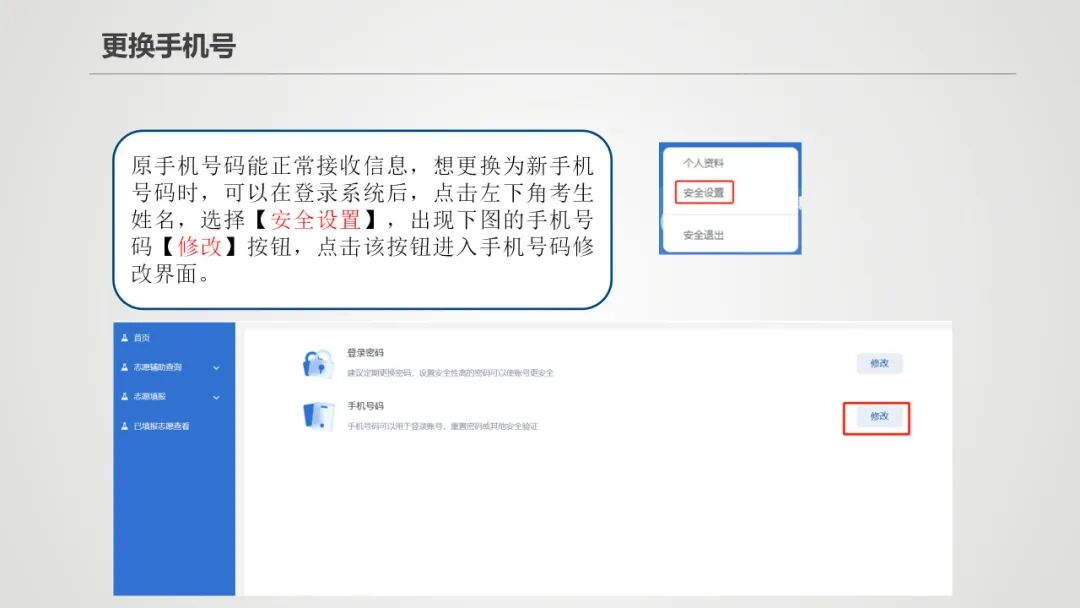Click the user icon next to 首页

123,337
